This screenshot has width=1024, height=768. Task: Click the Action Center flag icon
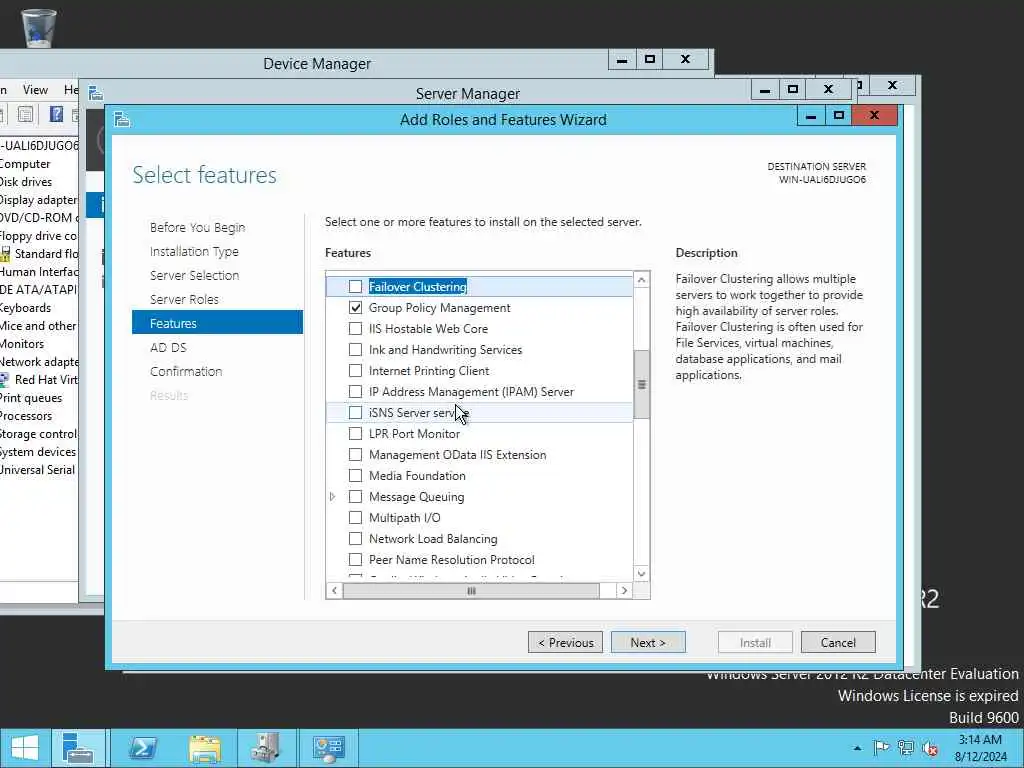click(x=881, y=748)
